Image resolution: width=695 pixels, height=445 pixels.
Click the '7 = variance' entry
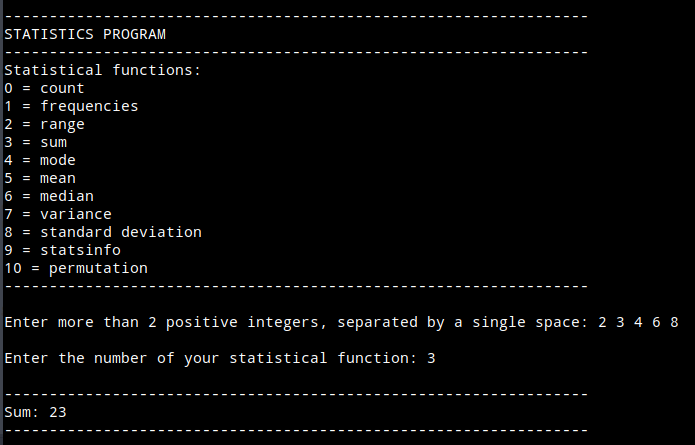point(58,214)
